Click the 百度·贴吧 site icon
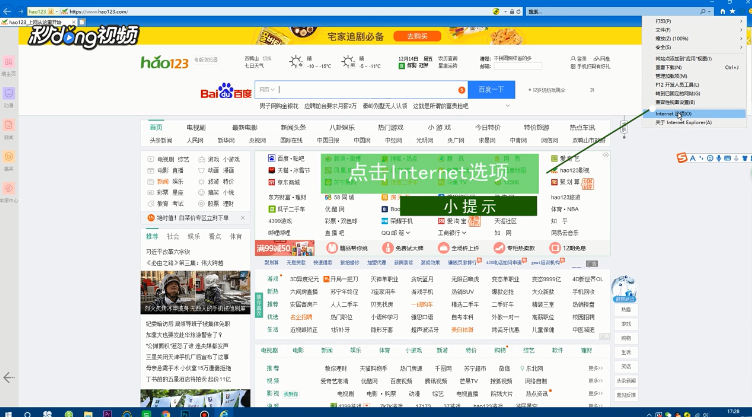 [x=271, y=158]
